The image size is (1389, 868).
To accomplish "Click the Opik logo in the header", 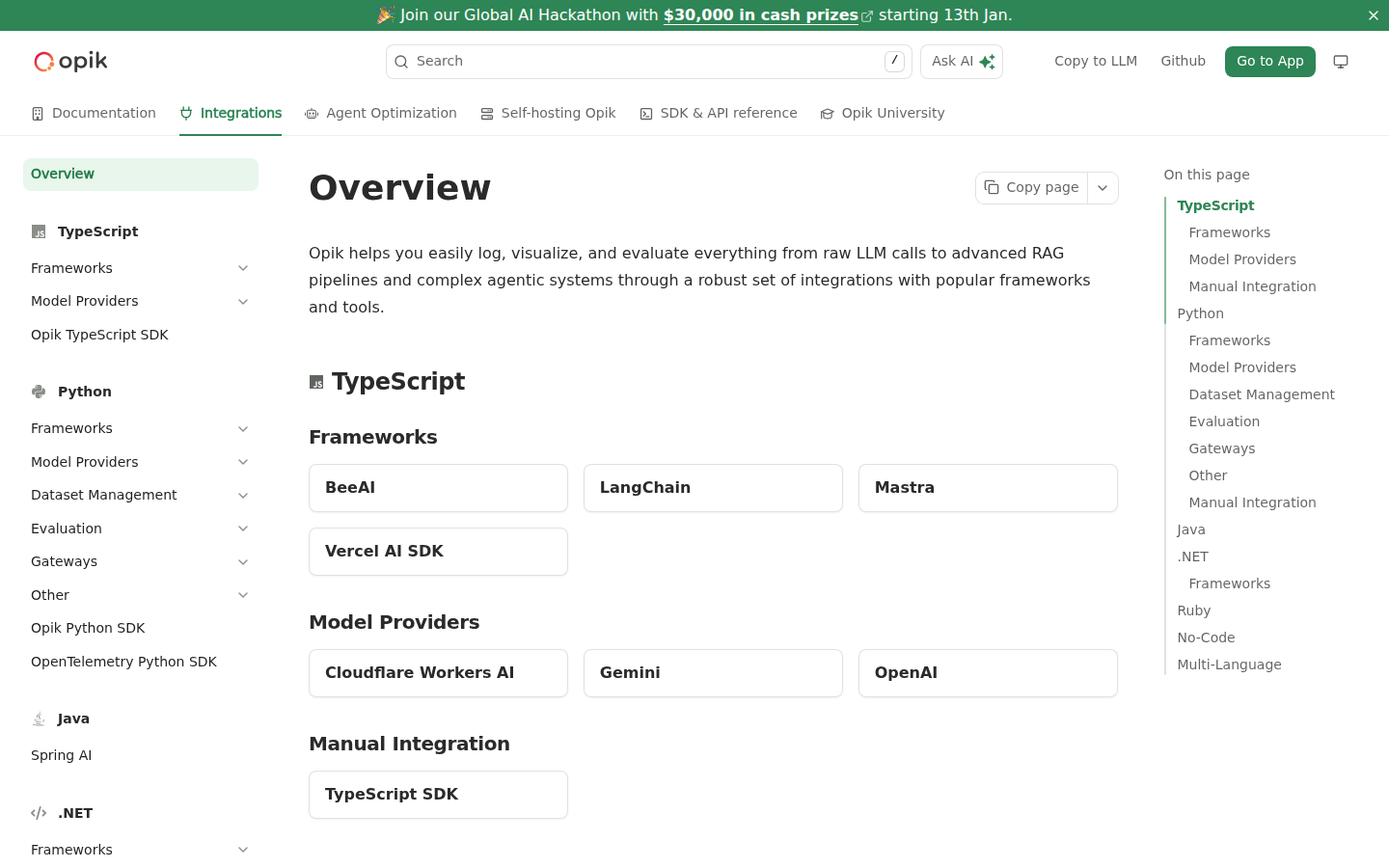I will [70, 62].
